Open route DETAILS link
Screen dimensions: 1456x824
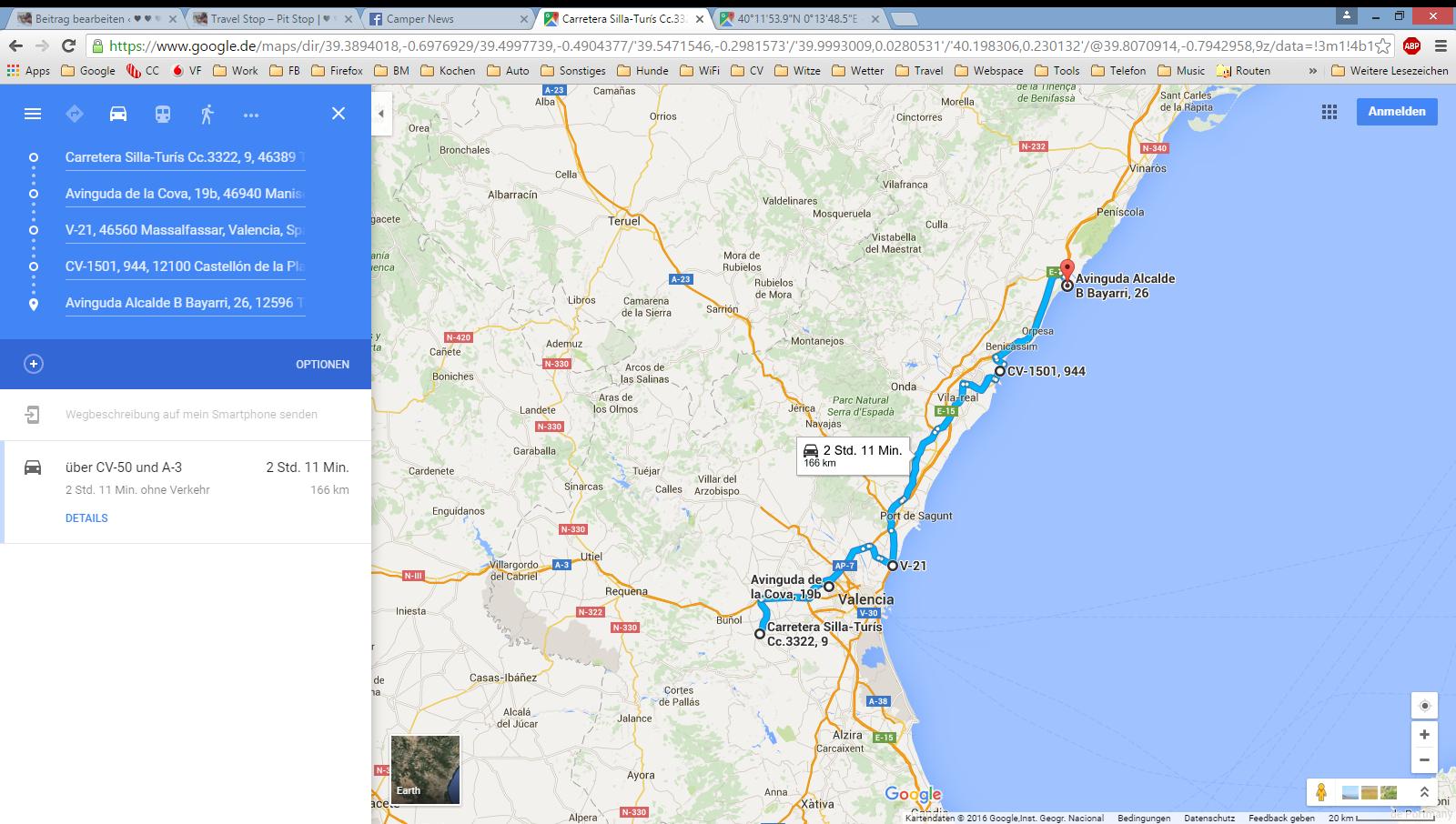[x=86, y=518]
